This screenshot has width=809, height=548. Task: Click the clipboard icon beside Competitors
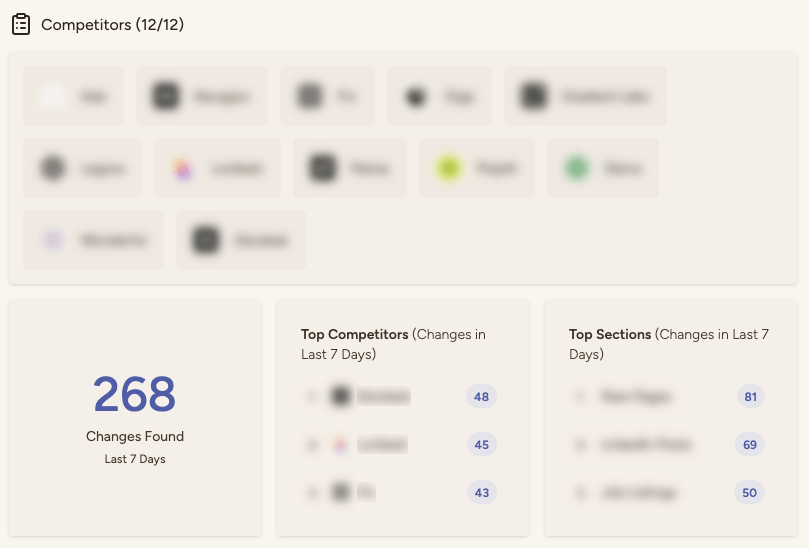point(21,24)
